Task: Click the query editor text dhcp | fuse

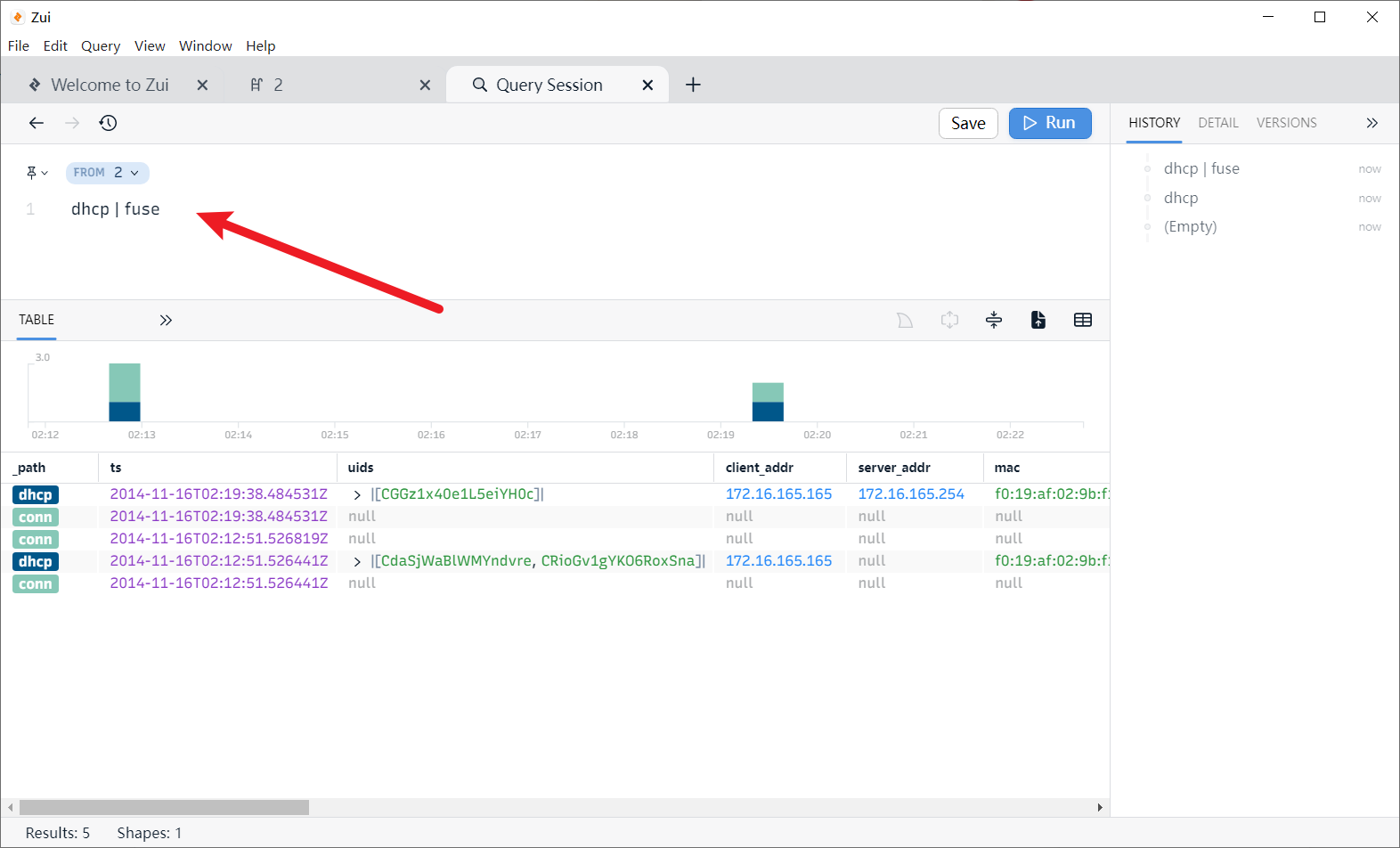Action: 116,209
